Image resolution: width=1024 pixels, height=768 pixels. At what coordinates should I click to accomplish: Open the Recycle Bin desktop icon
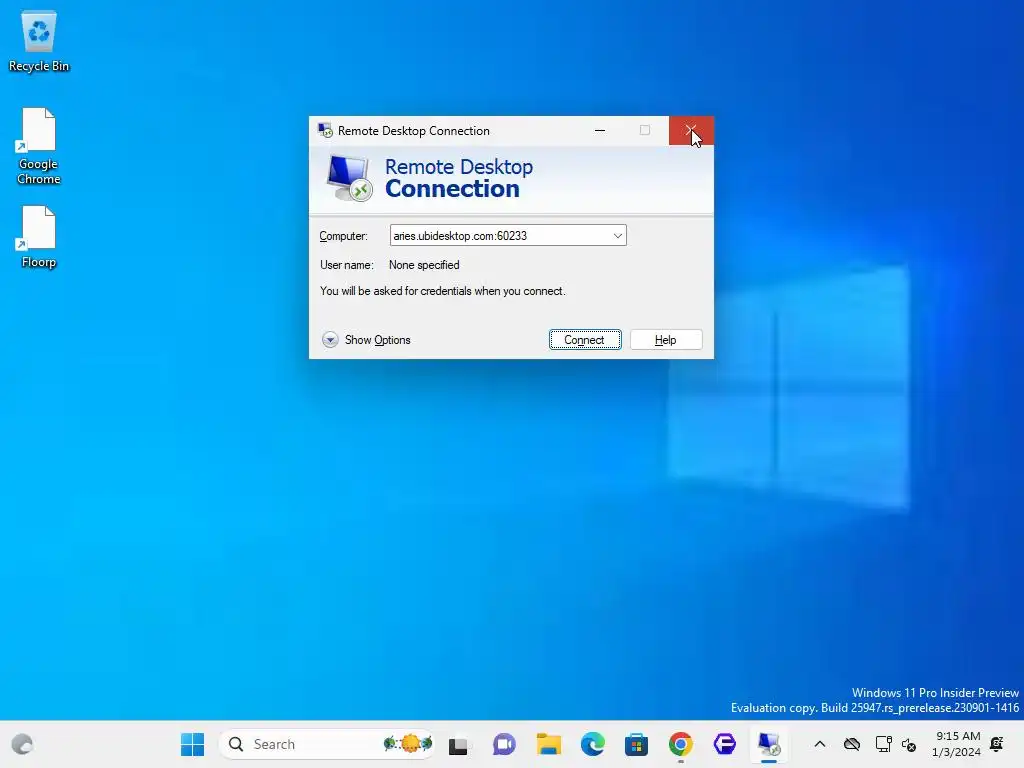click(39, 42)
